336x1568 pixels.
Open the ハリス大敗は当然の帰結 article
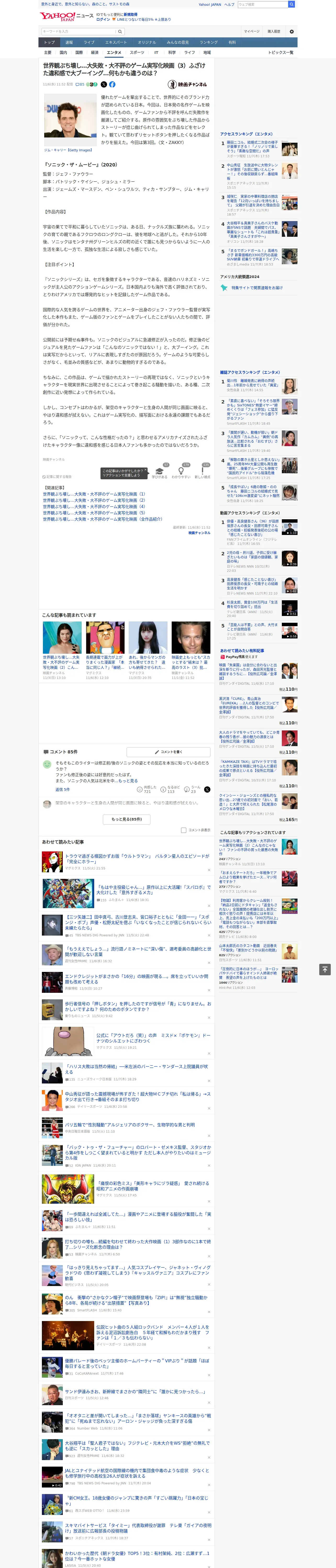(x=137, y=1069)
